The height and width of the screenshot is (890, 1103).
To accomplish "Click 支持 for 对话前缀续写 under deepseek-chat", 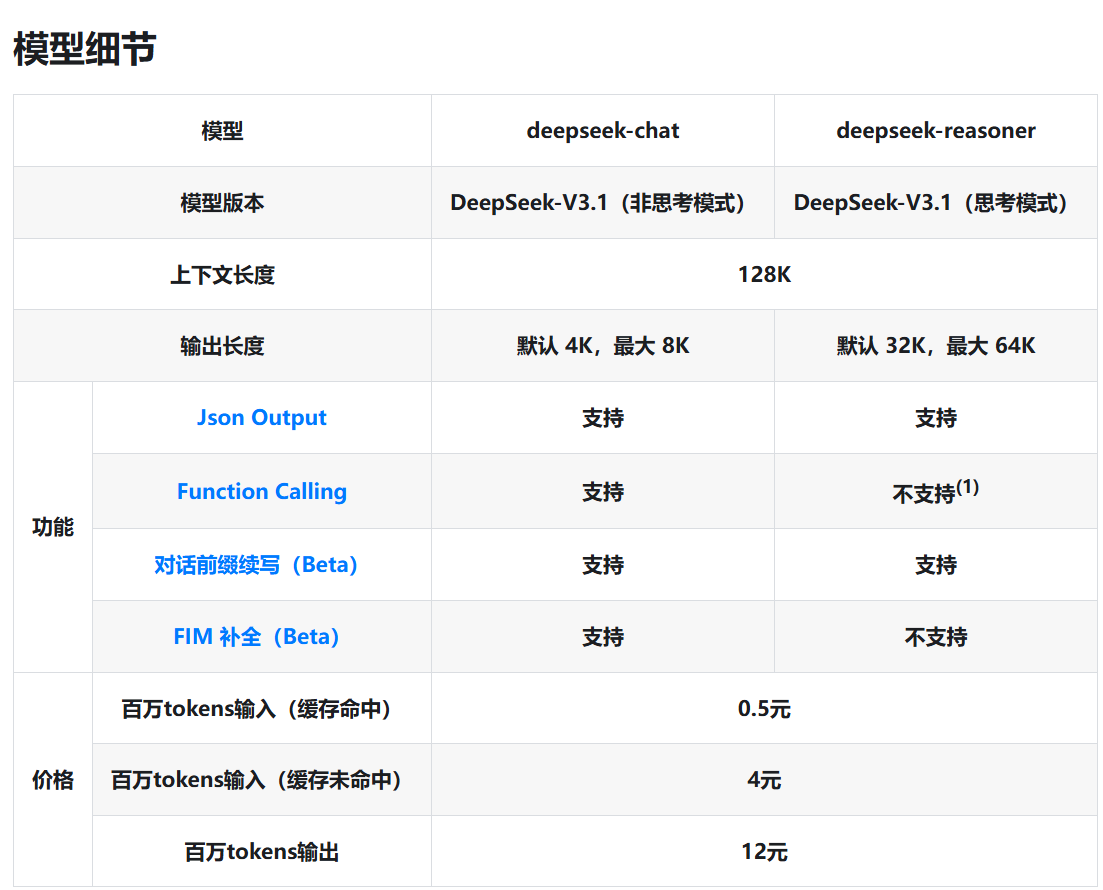I will 603,565.
